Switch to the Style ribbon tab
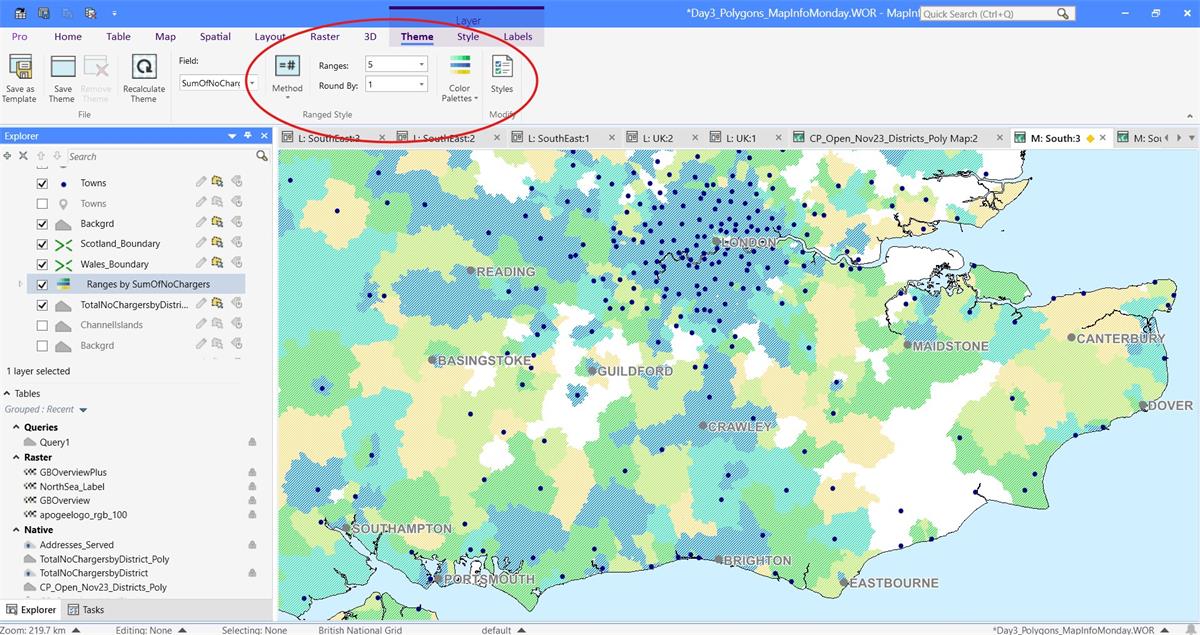Screen dimensions: 1200x635 coord(468,37)
